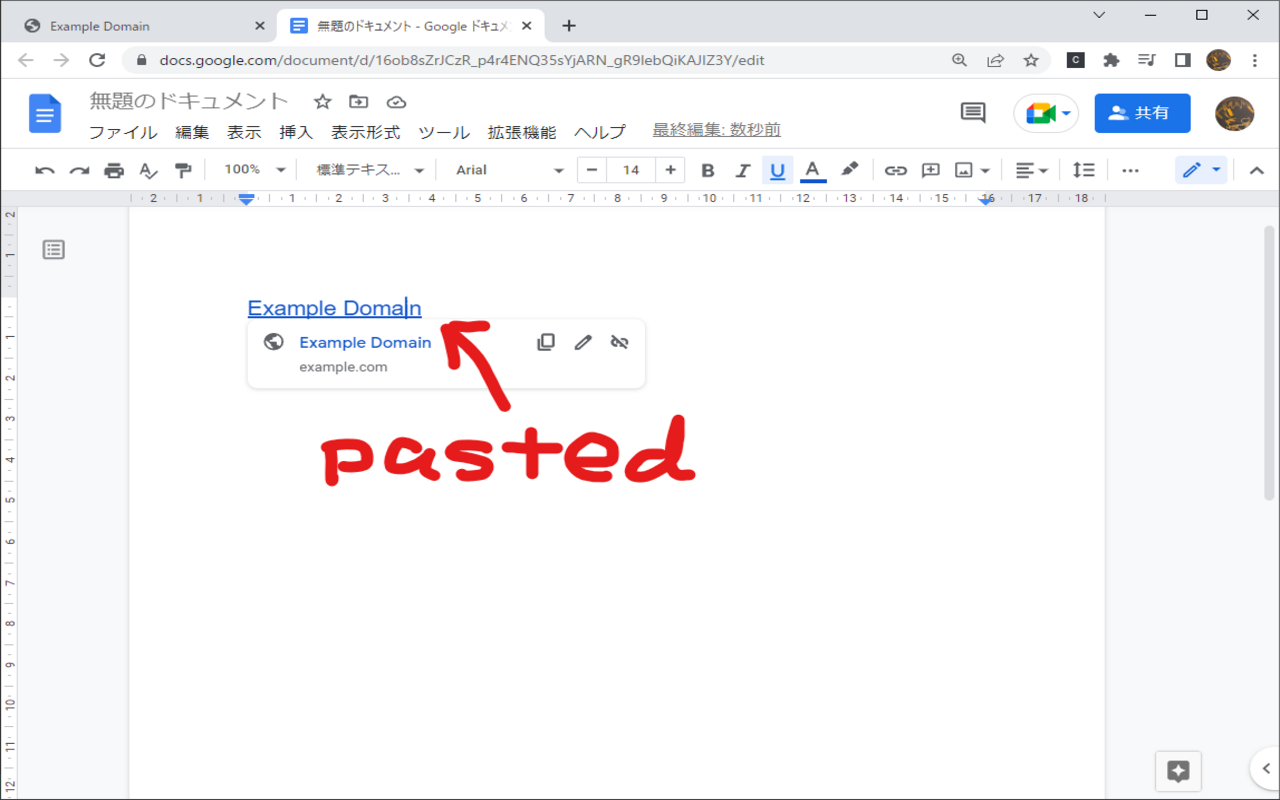Run spell check with the spelling icon
Screen dimensions: 1280x800
coord(148,171)
